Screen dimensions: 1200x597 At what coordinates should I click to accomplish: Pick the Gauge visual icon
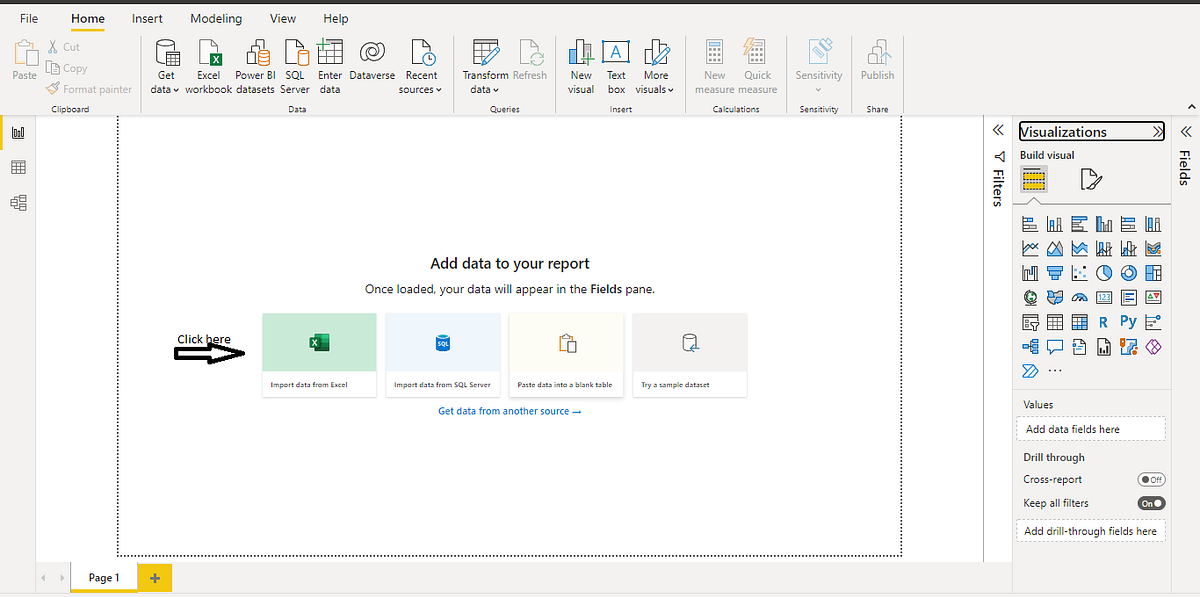coord(1081,296)
